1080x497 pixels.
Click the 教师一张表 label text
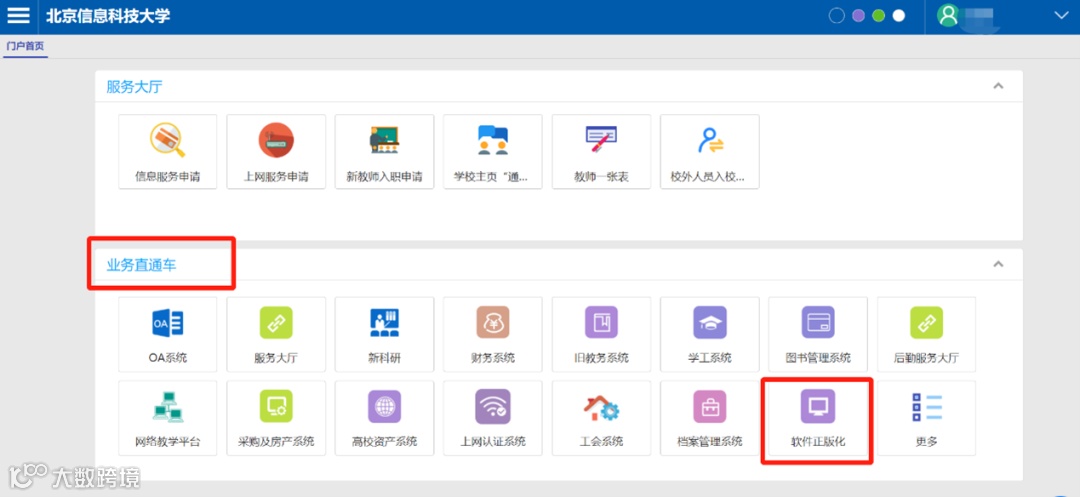pos(601,177)
